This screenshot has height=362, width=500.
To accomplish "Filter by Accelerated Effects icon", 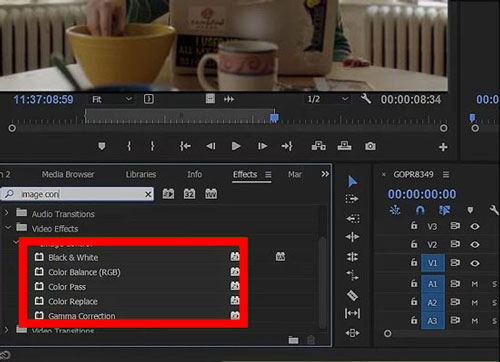I will 168,194.
